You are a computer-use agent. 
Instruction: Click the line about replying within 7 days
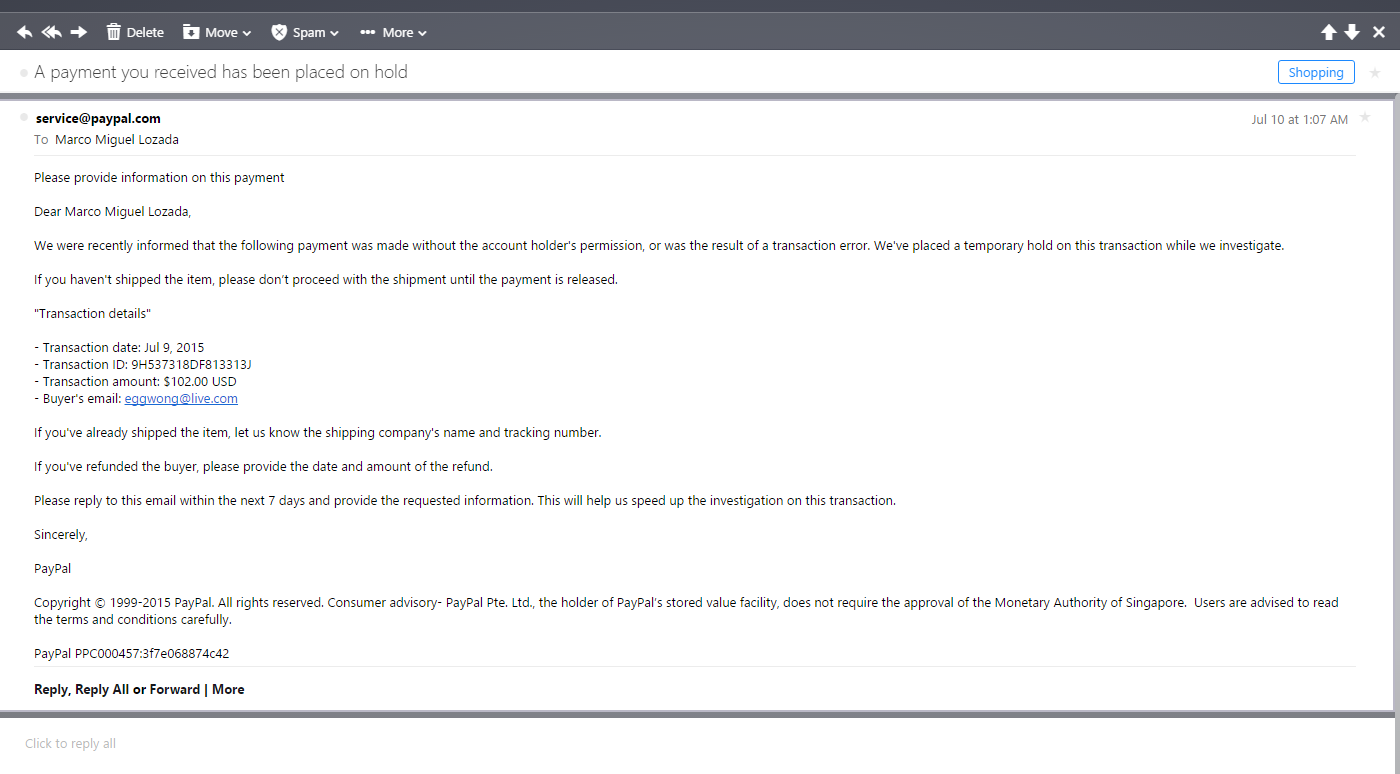click(x=465, y=500)
